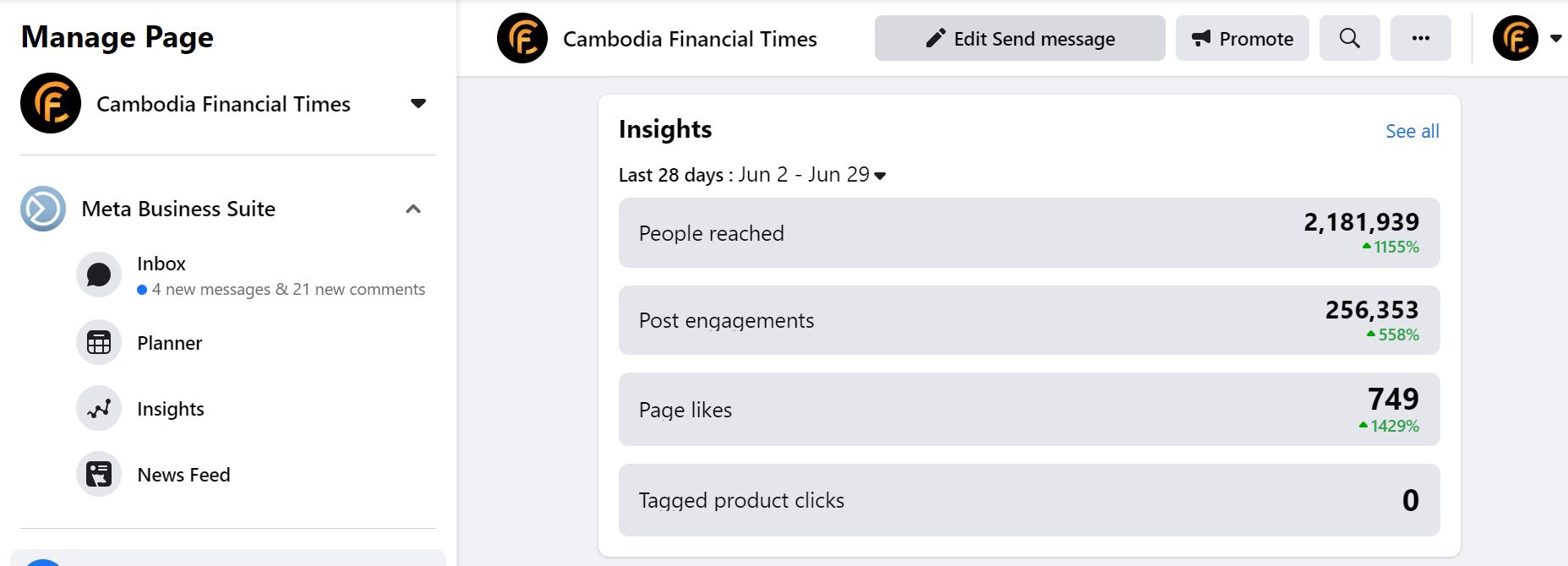
Task: Open Planner from the sidebar menu
Action: point(169,343)
